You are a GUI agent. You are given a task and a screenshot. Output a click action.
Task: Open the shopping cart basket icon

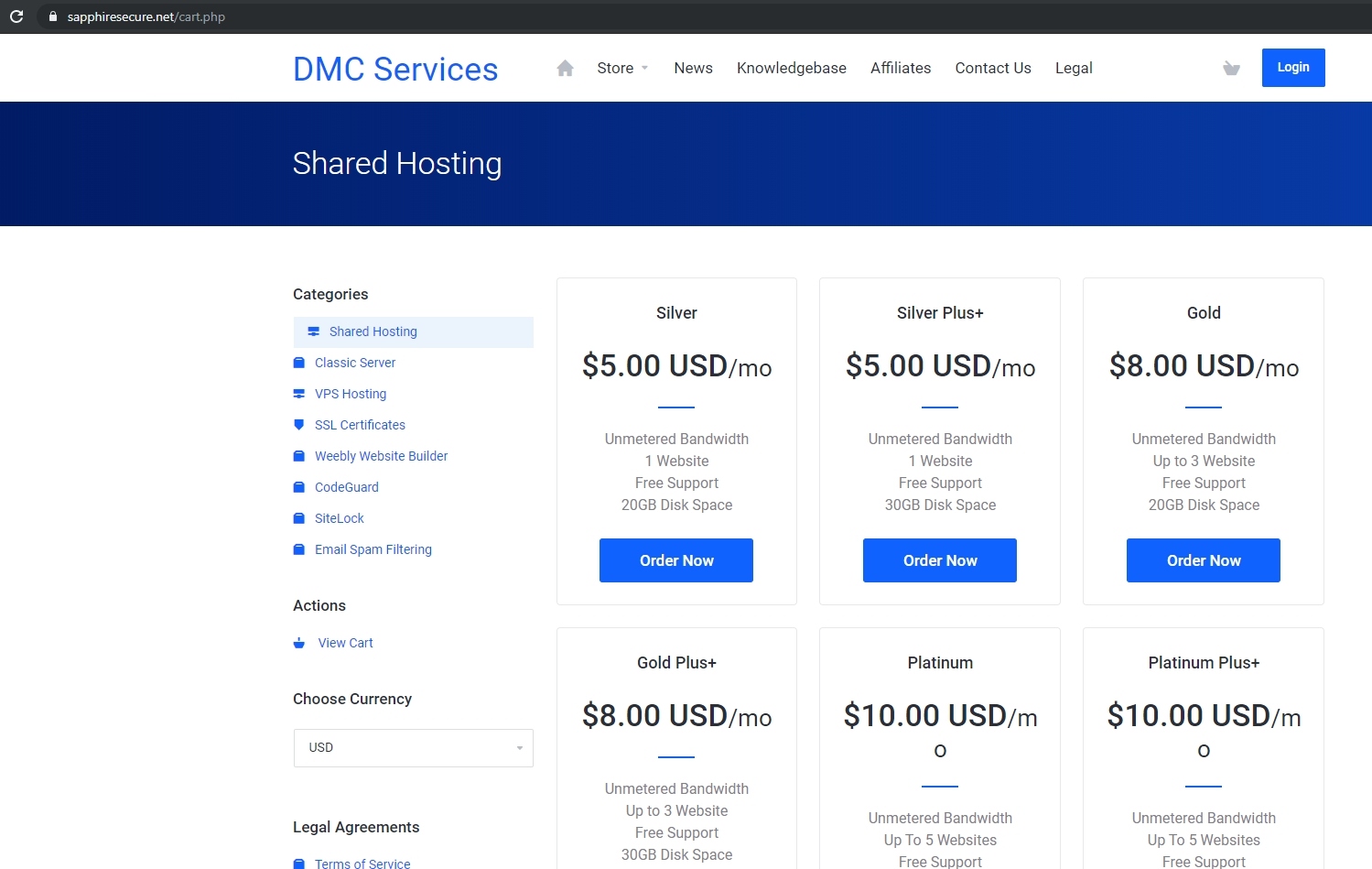(1231, 68)
